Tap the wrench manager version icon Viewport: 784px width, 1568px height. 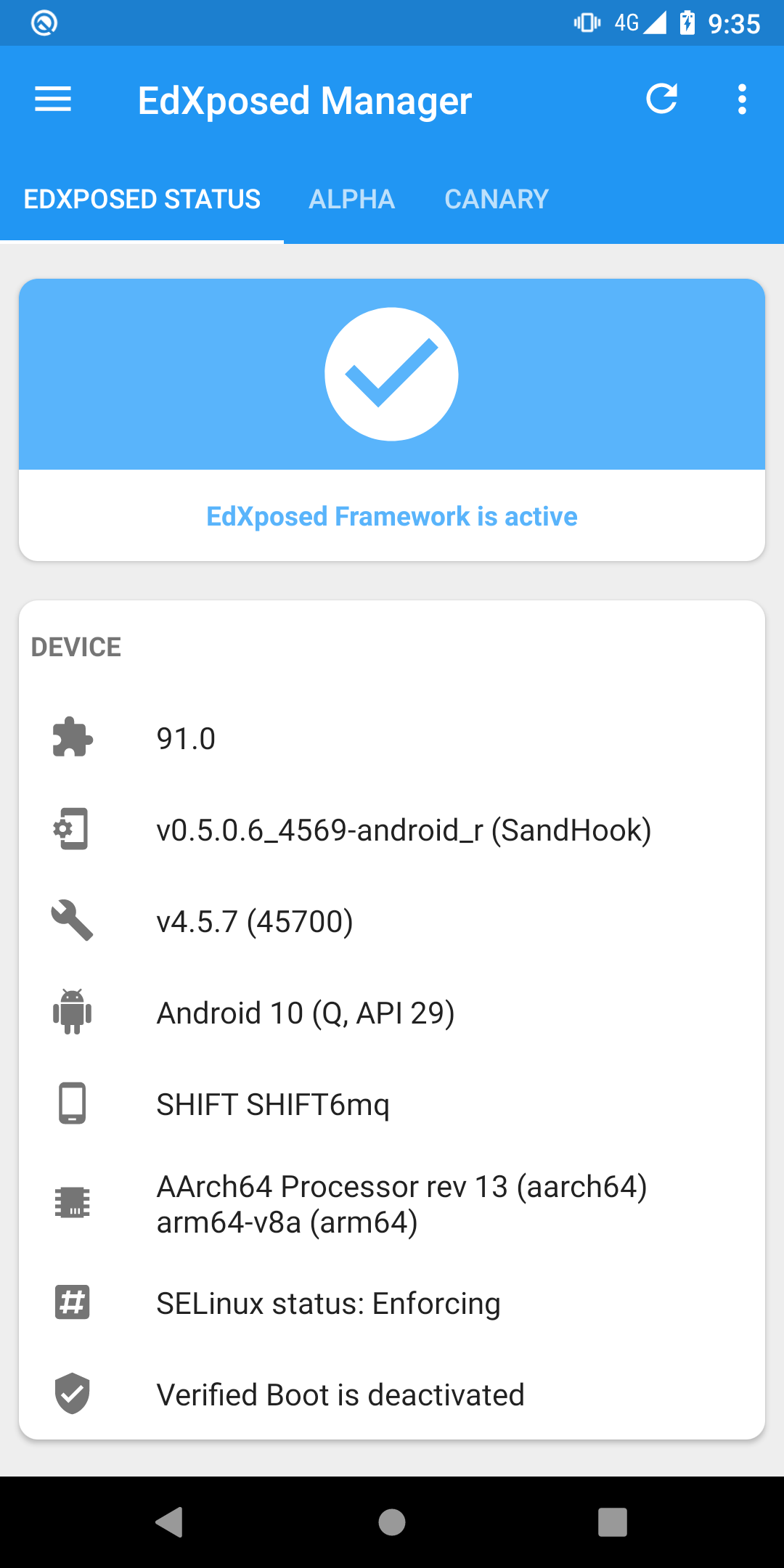click(x=73, y=920)
